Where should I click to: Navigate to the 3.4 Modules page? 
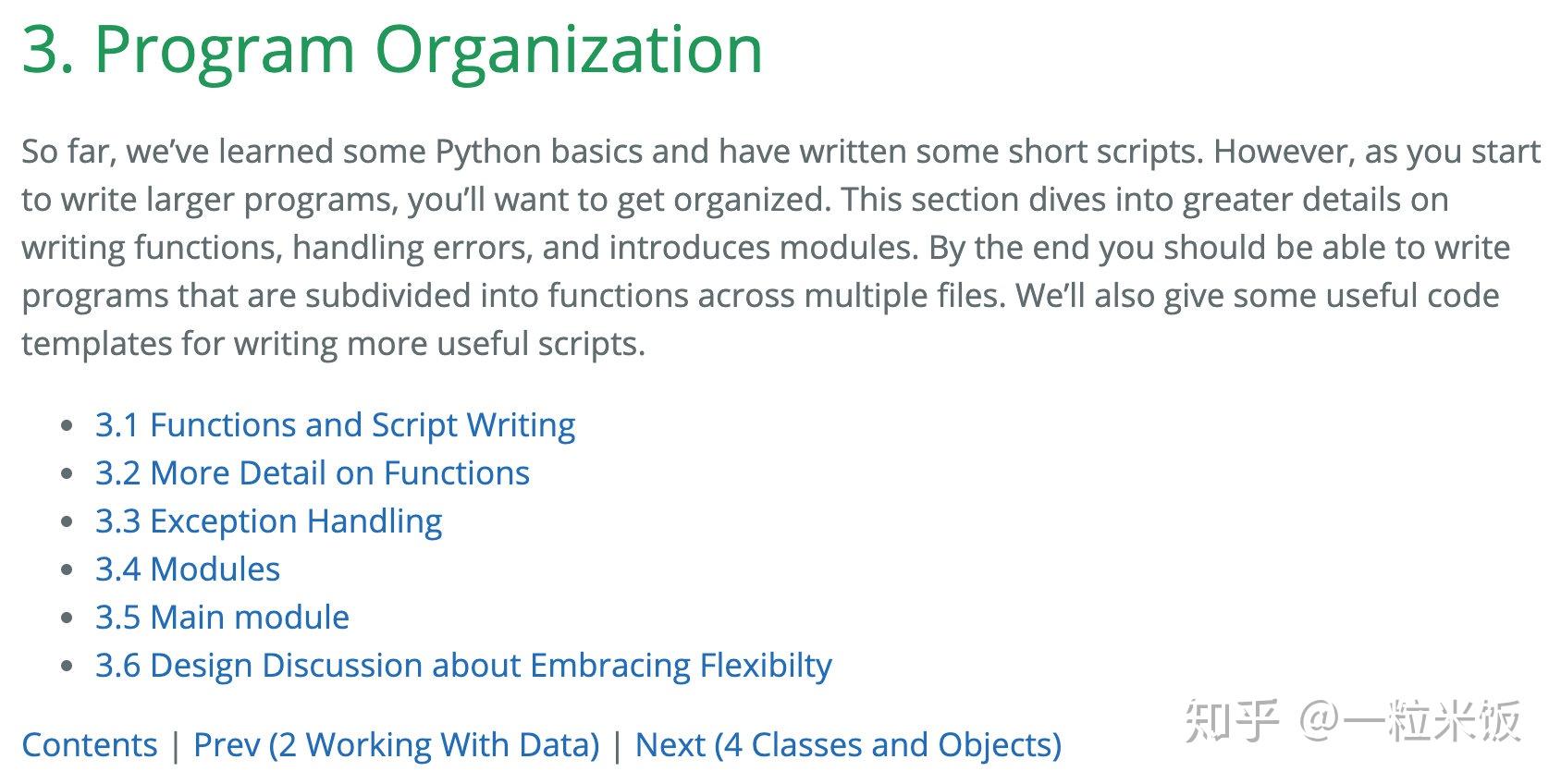tap(187, 570)
